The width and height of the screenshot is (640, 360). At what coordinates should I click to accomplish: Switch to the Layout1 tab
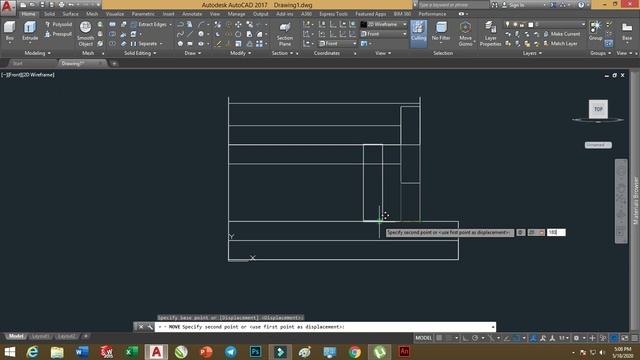click(x=40, y=336)
